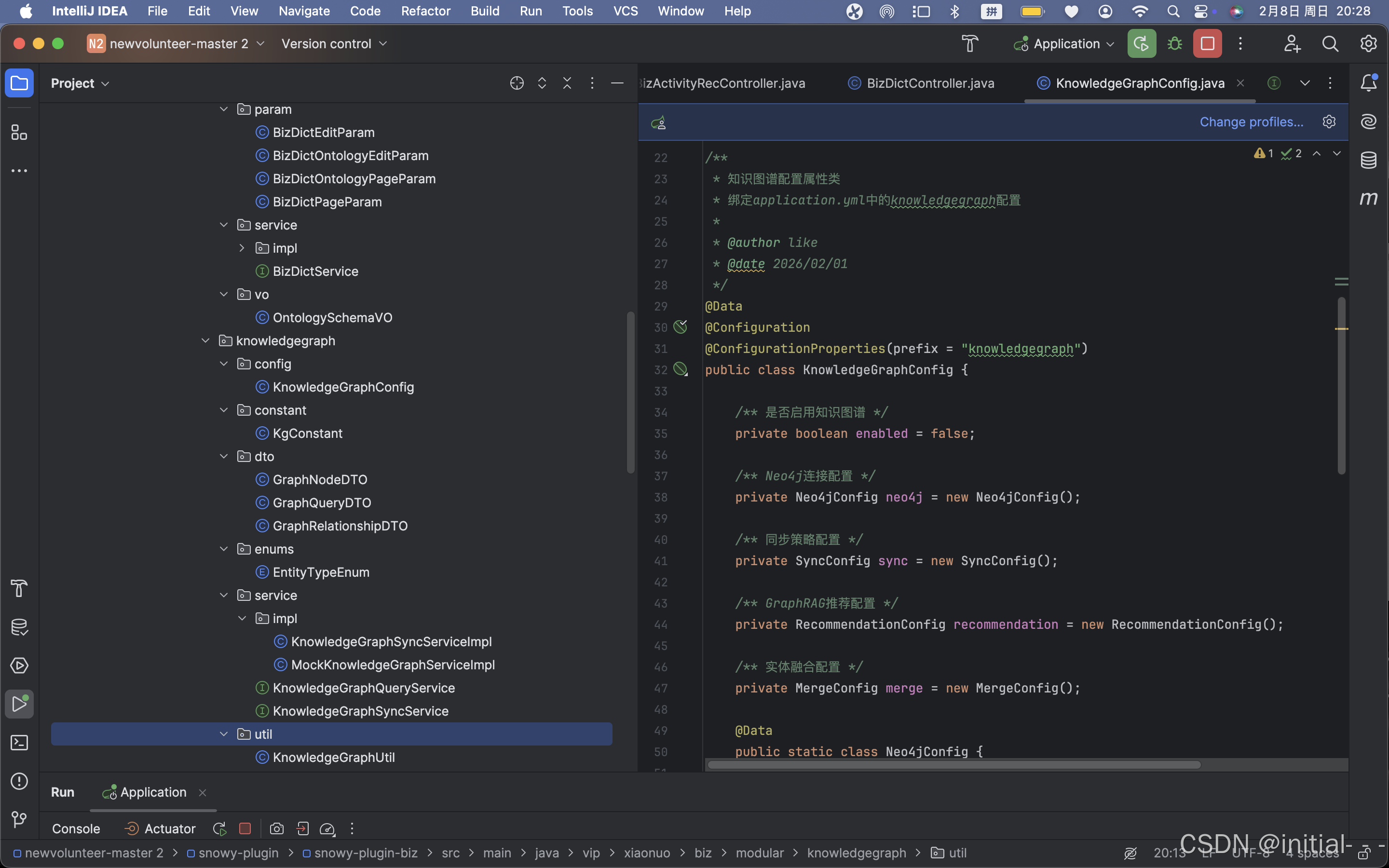Expand the impl folder under dict service
Screen dimensions: 1389x868
[x=242, y=248]
